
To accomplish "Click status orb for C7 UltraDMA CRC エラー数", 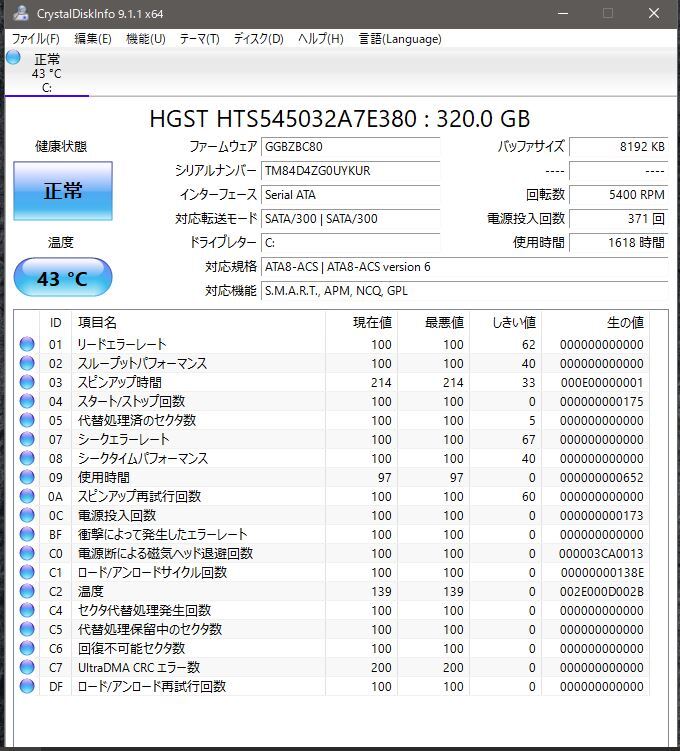I will (x=27, y=667).
